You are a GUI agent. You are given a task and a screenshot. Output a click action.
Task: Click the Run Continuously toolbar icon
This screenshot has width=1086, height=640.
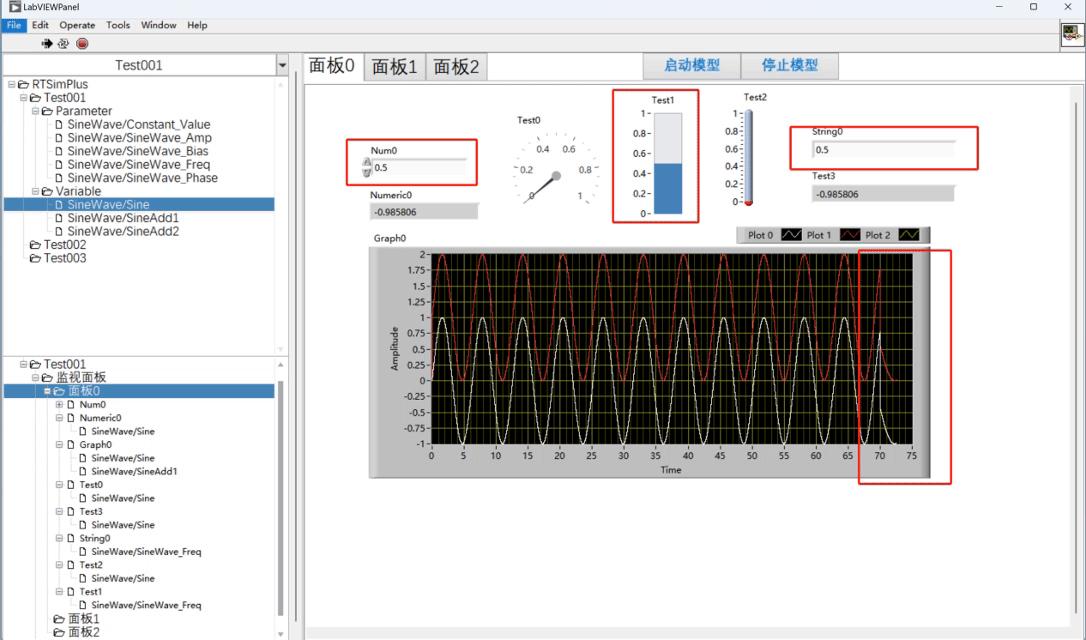[63, 44]
